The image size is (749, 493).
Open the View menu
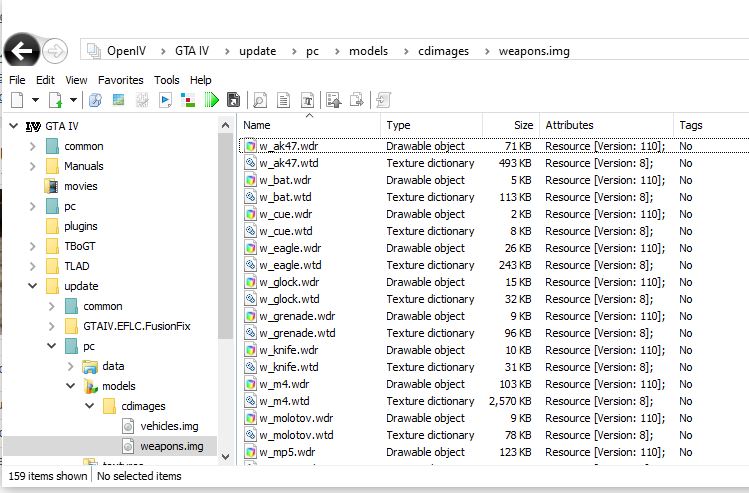76,80
